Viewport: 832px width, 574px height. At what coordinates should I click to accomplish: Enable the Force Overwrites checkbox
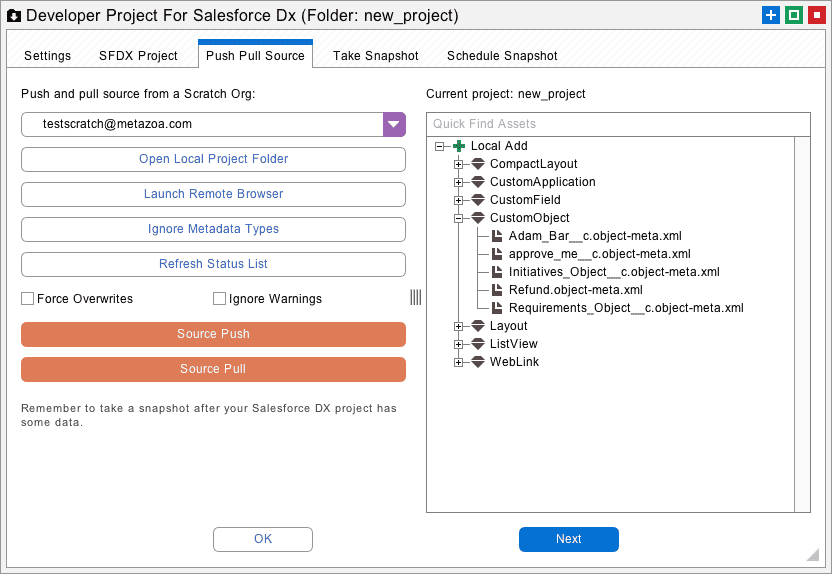pyautogui.click(x=28, y=299)
